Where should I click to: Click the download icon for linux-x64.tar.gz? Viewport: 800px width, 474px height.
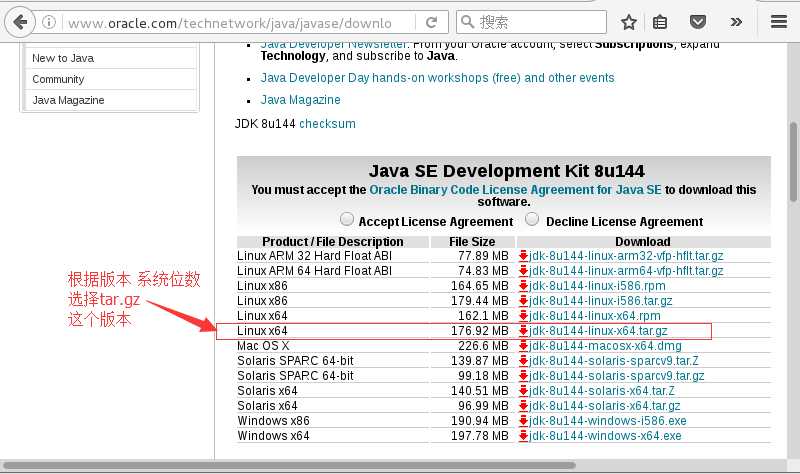tap(523, 331)
